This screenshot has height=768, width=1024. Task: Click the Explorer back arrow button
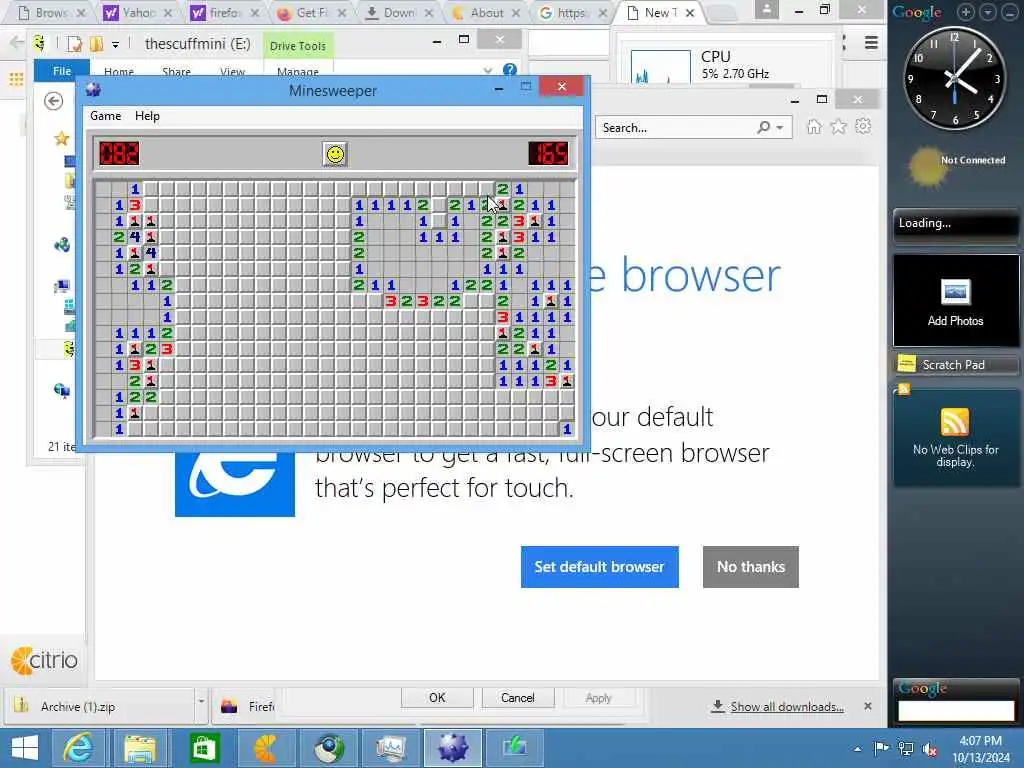[54, 101]
